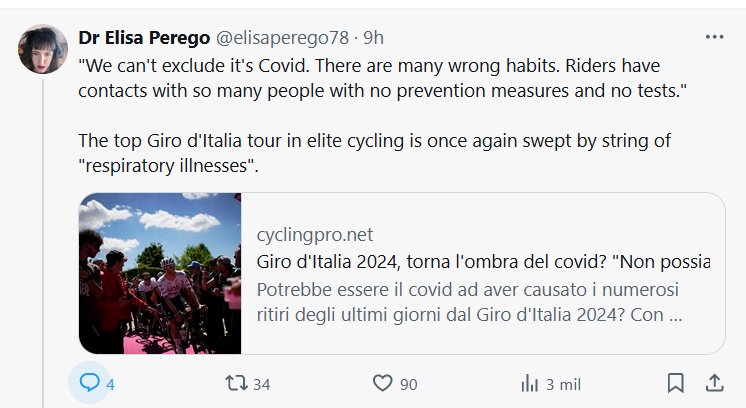Open Dr Elisa Perego's profile avatar
746x408 pixels.
[x=44, y=48]
